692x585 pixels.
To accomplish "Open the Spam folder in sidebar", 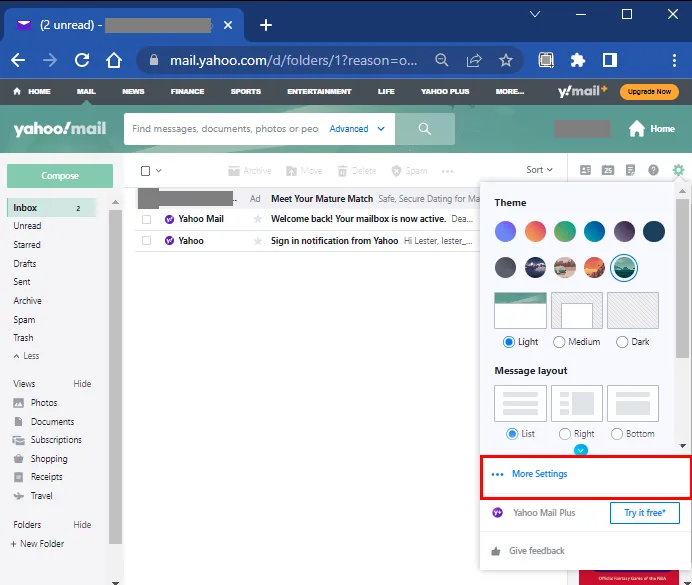I will [x=24, y=320].
